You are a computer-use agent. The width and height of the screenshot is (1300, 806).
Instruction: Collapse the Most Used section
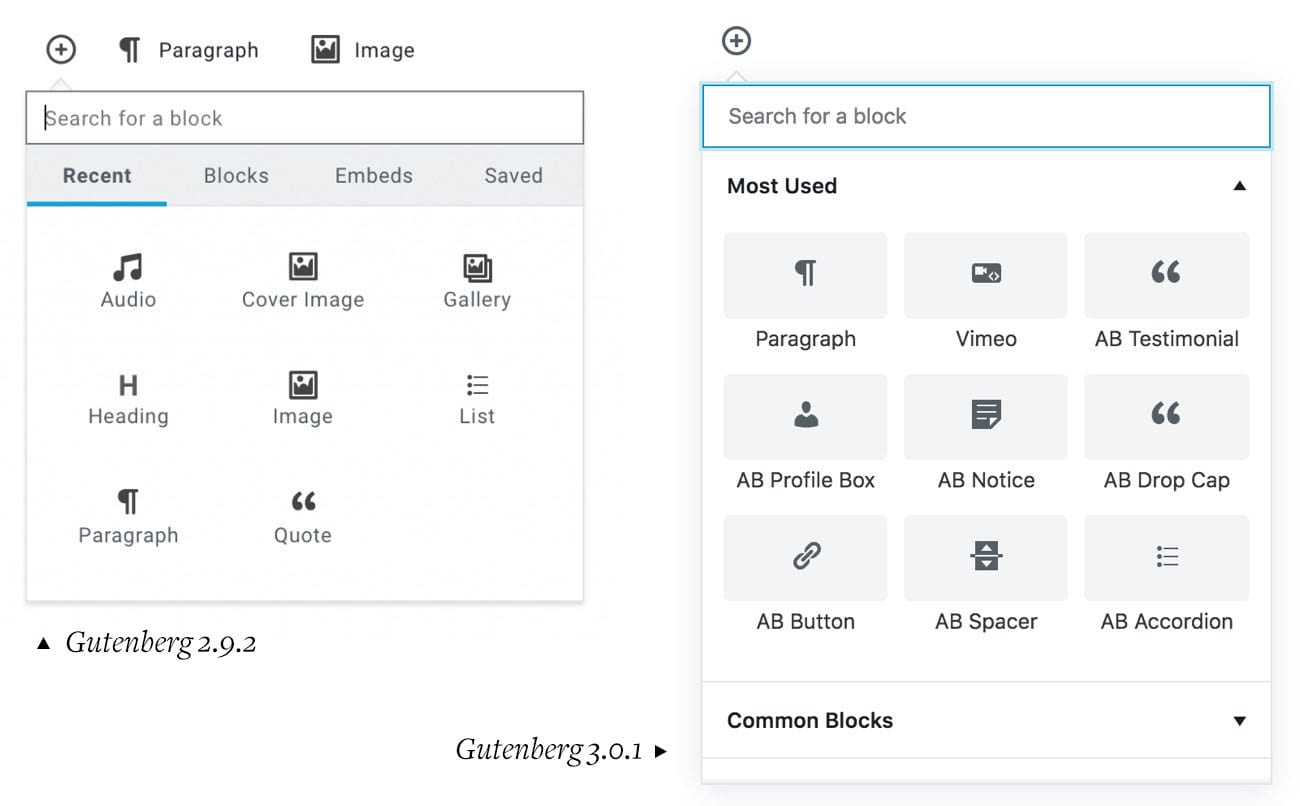pyautogui.click(x=986, y=186)
